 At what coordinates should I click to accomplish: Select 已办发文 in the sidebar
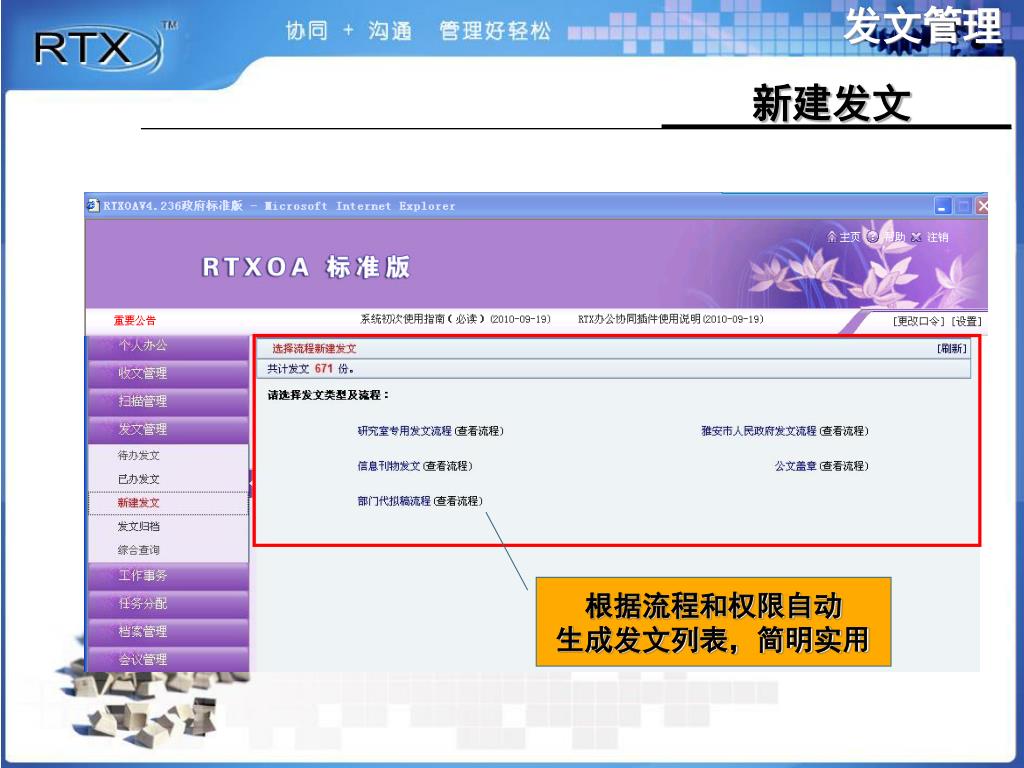138,479
